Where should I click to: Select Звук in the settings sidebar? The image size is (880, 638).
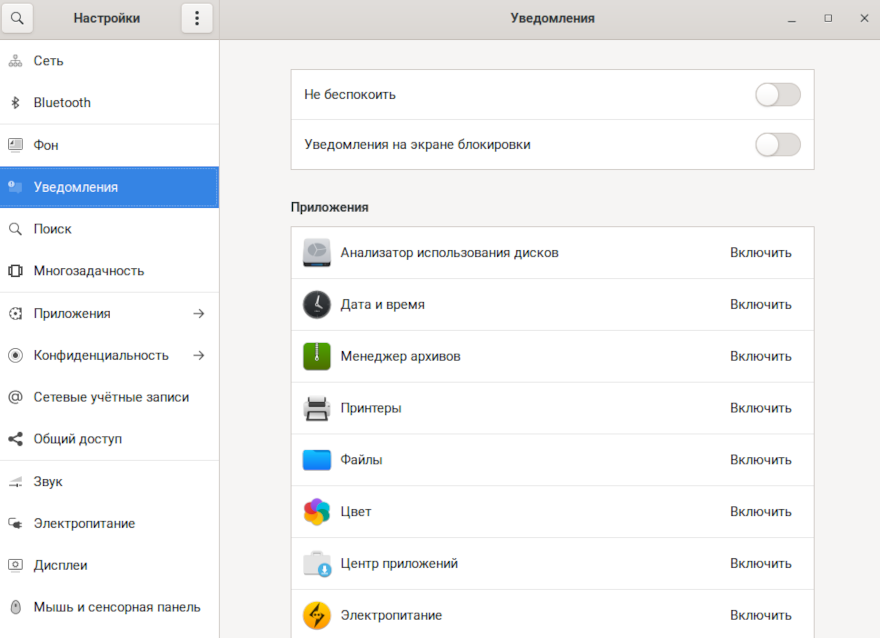[48, 481]
